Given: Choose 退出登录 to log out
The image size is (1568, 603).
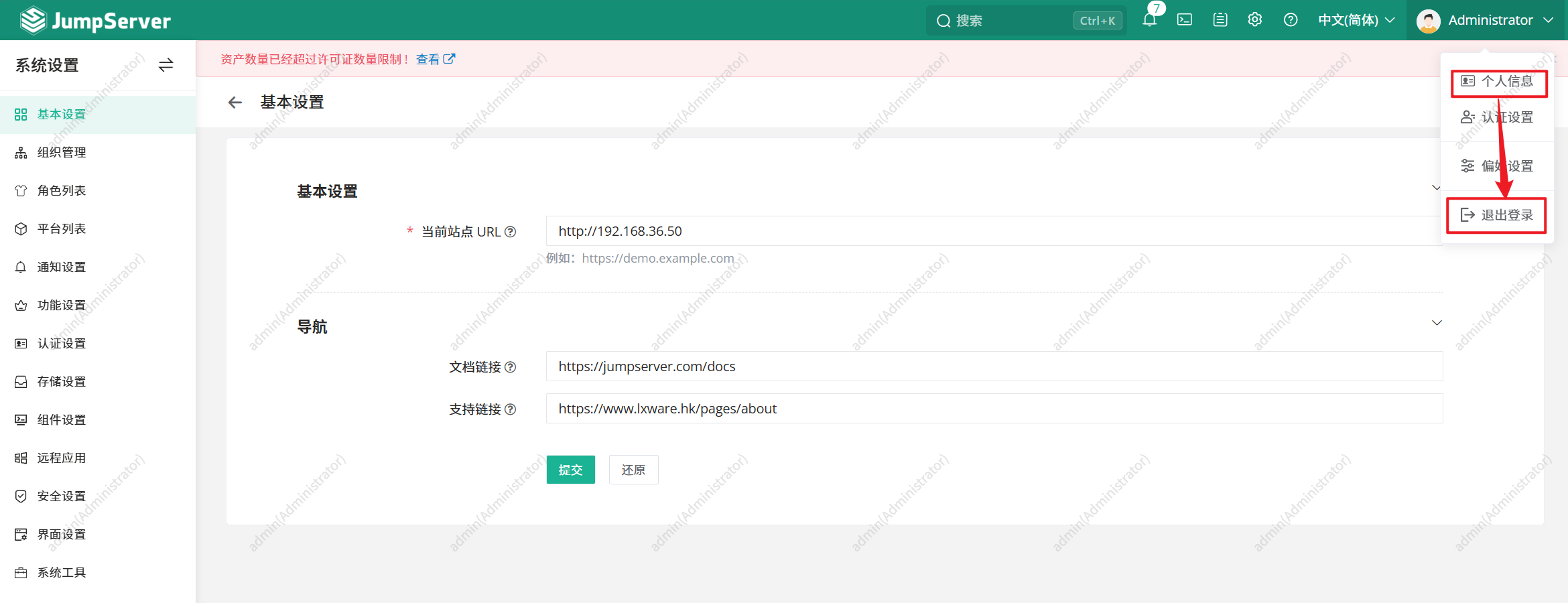Looking at the screenshot, I should [1496, 215].
